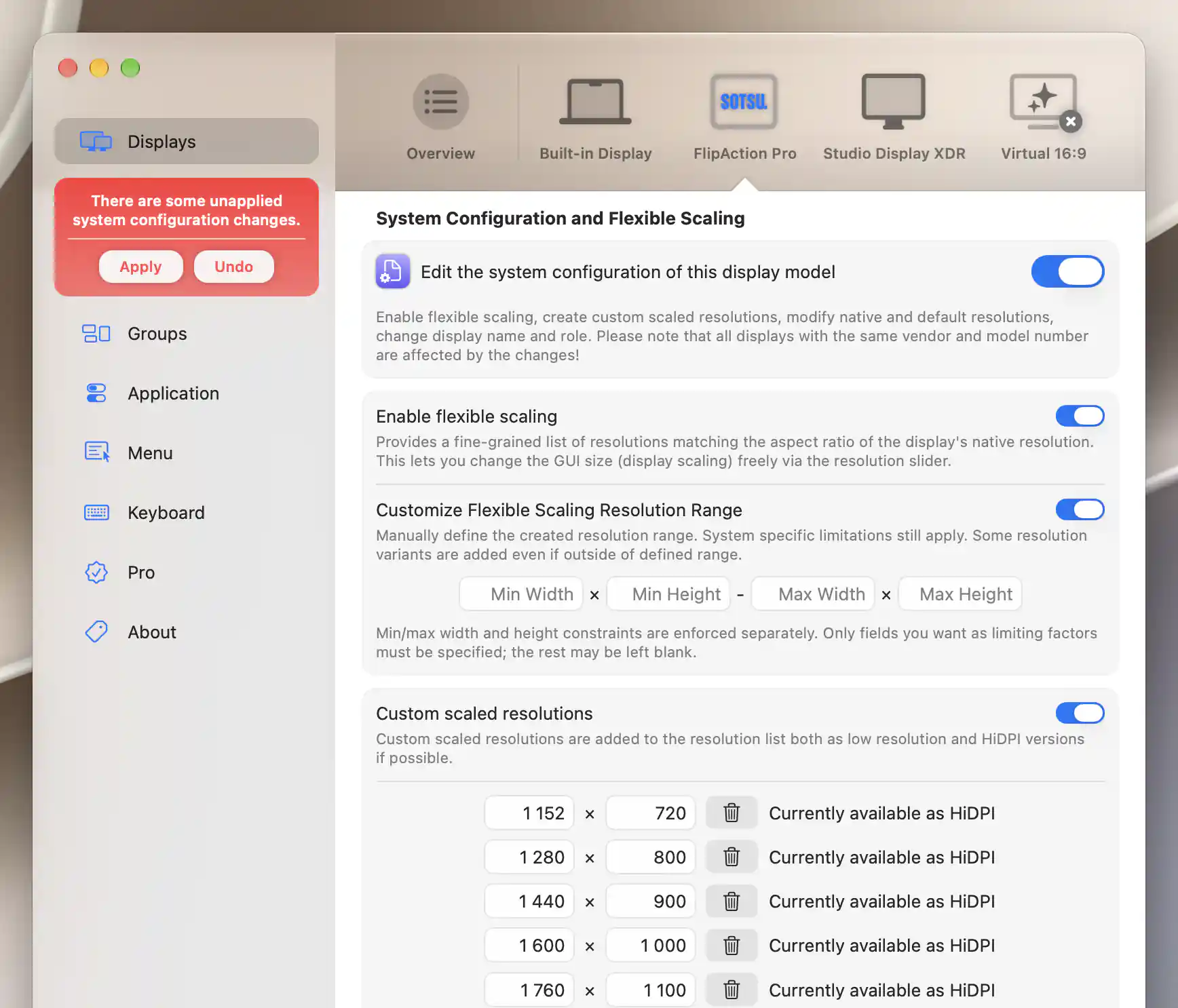Delete the 1152 × 720 custom resolution

pos(731,813)
